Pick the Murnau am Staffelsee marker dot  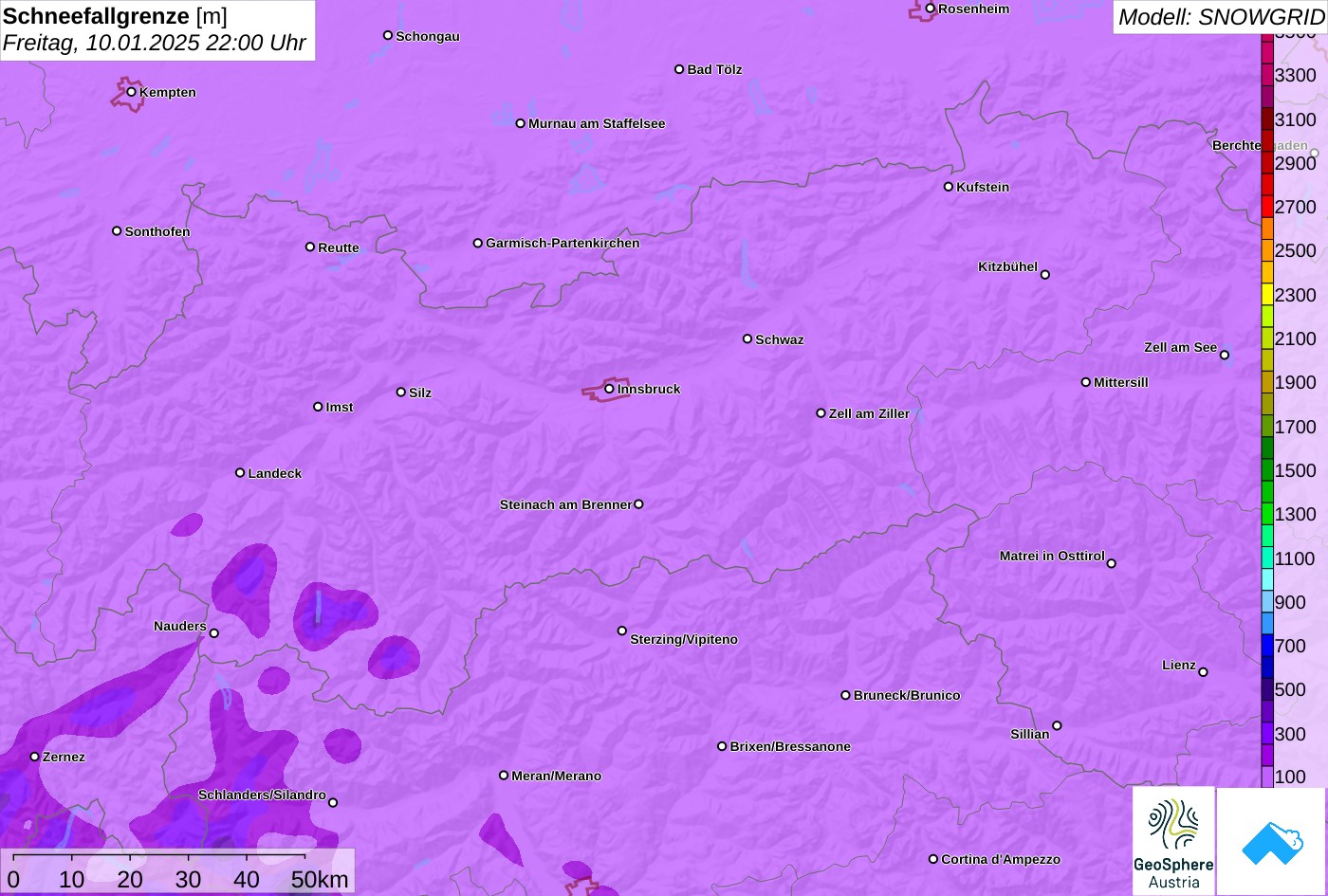(x=521, y=123)
